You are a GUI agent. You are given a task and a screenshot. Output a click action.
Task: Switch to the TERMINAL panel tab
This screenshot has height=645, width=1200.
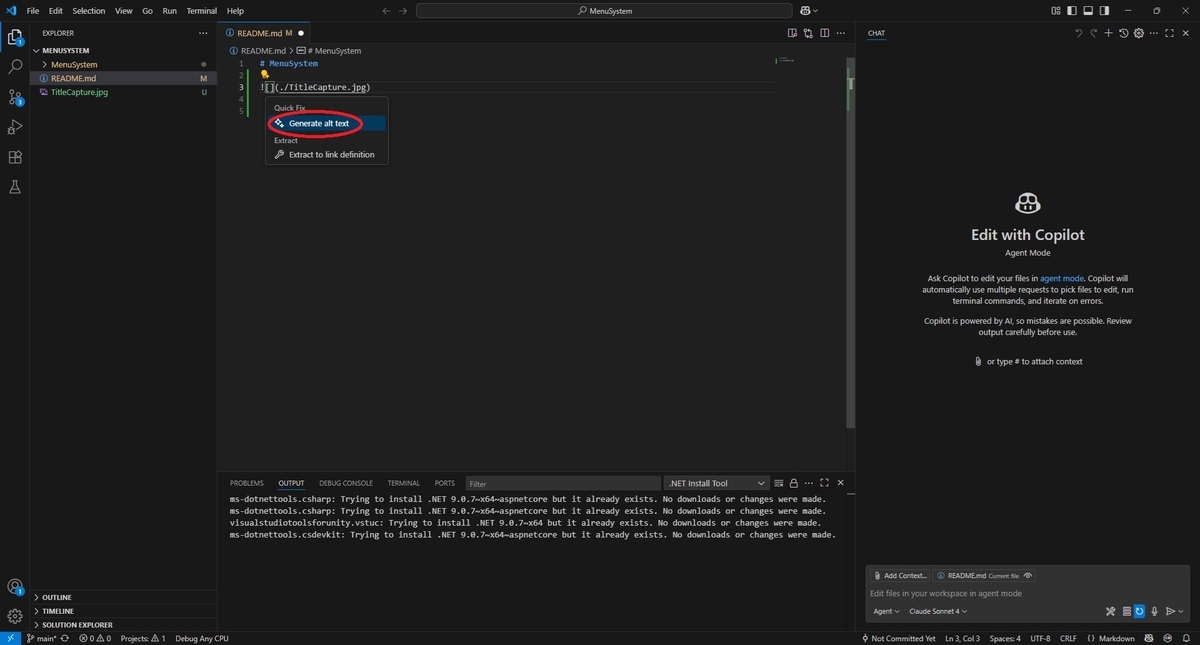(404, 483)
